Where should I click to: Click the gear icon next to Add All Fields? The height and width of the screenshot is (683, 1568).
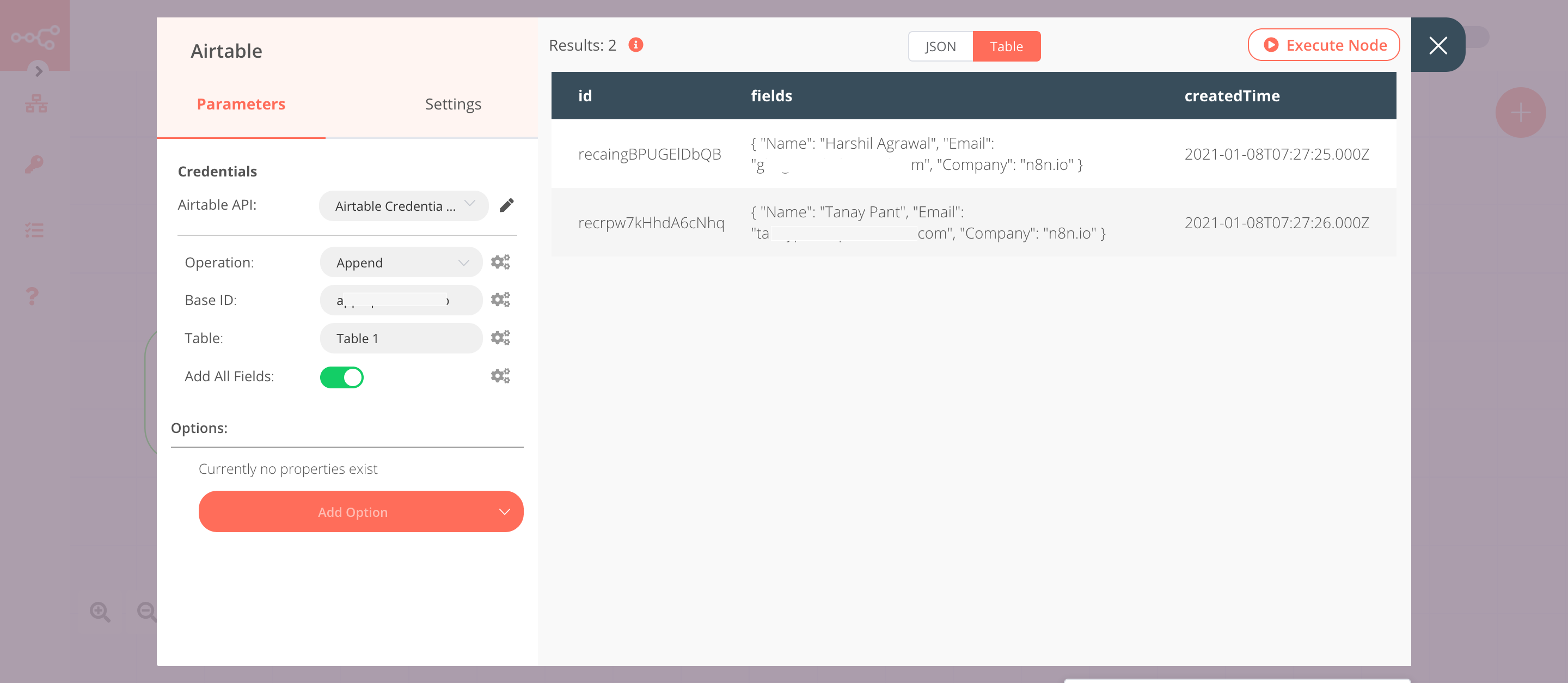click(x=500, y=376)
